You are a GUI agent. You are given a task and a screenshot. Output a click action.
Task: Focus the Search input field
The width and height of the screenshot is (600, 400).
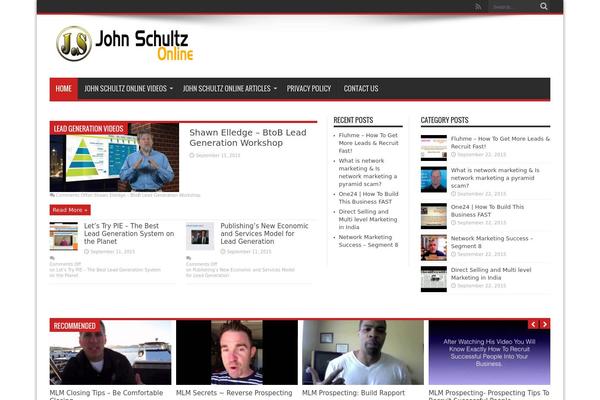click(x=514, y=7)
